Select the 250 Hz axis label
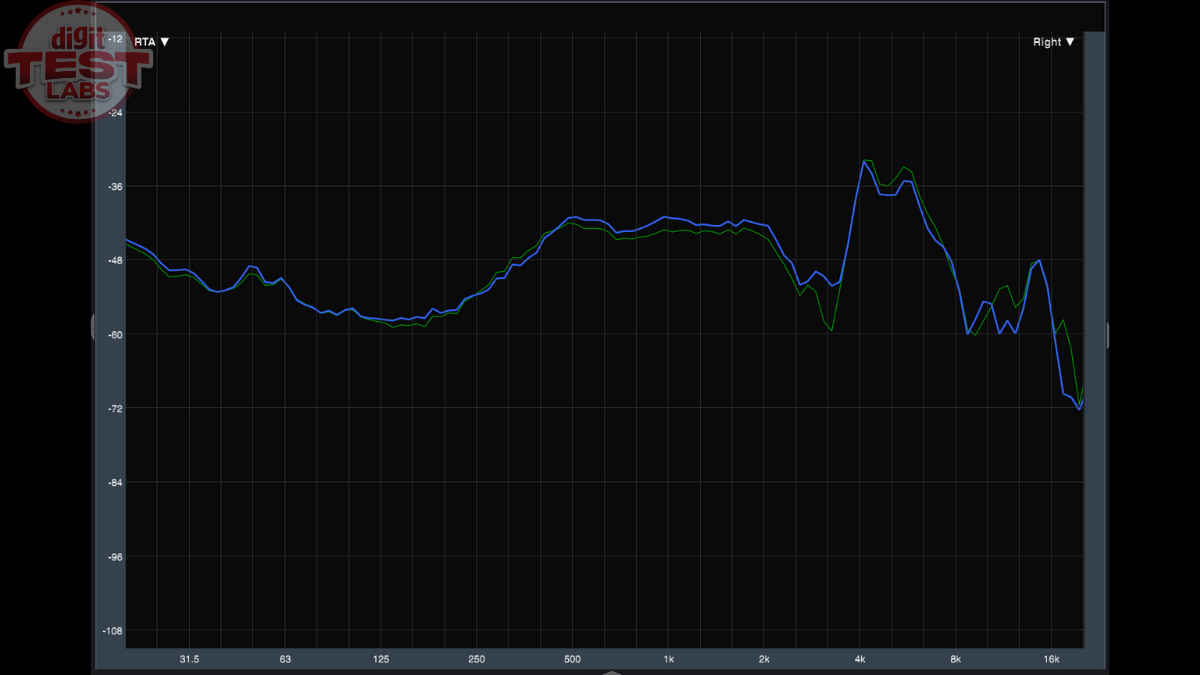 (x=476, y=659)
